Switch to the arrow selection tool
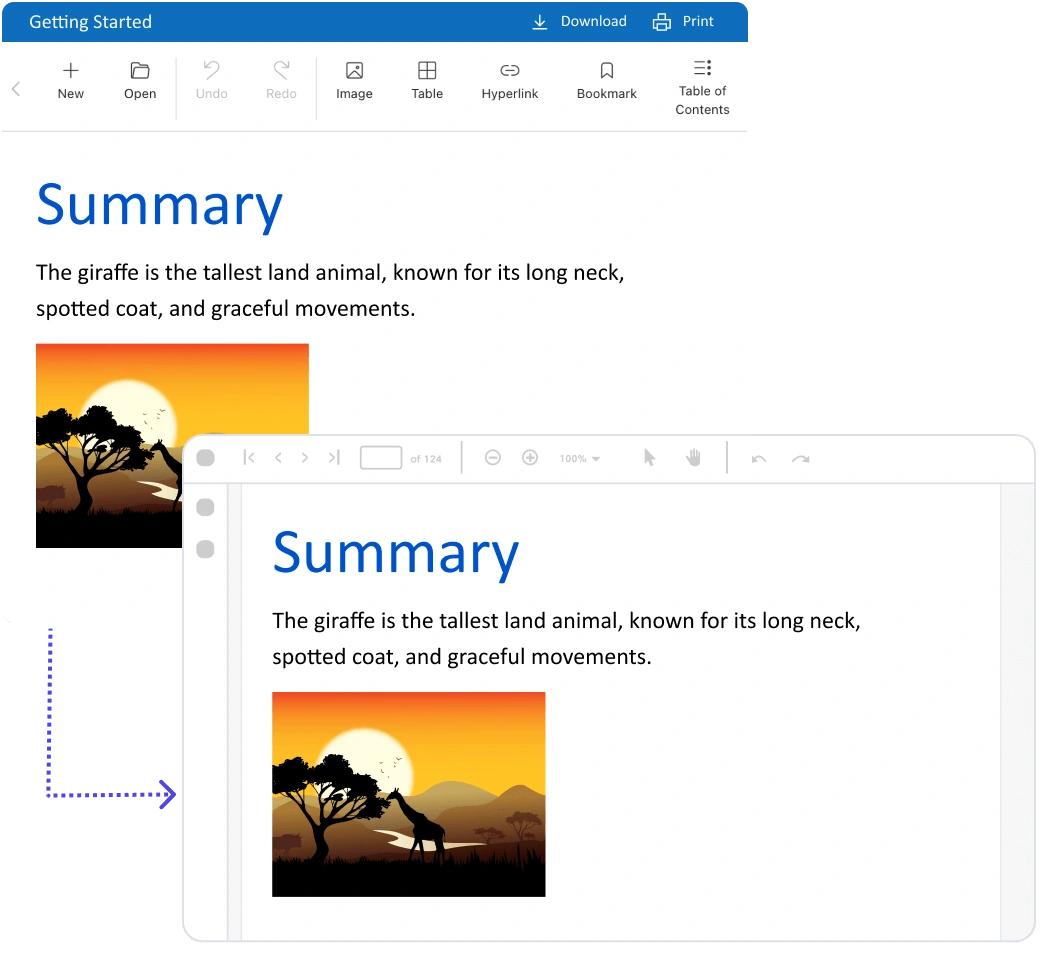 pos(649,458)
